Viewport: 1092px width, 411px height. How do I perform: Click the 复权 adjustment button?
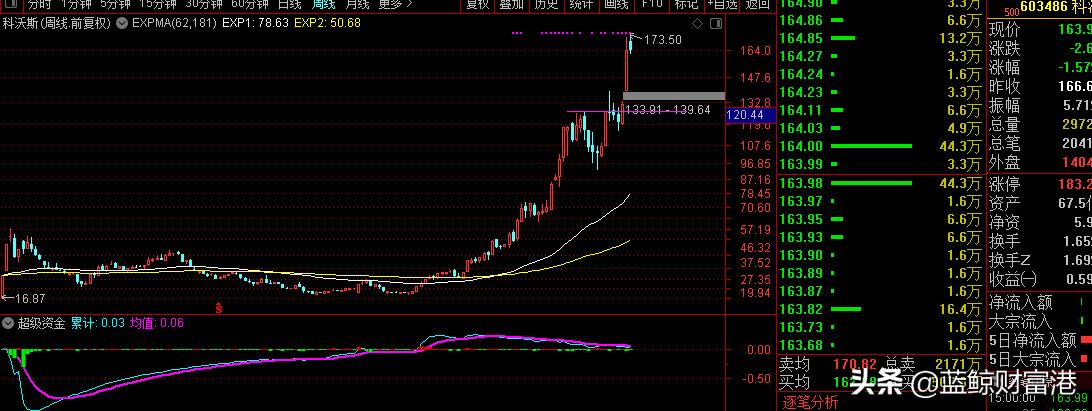tap(478, 4)
